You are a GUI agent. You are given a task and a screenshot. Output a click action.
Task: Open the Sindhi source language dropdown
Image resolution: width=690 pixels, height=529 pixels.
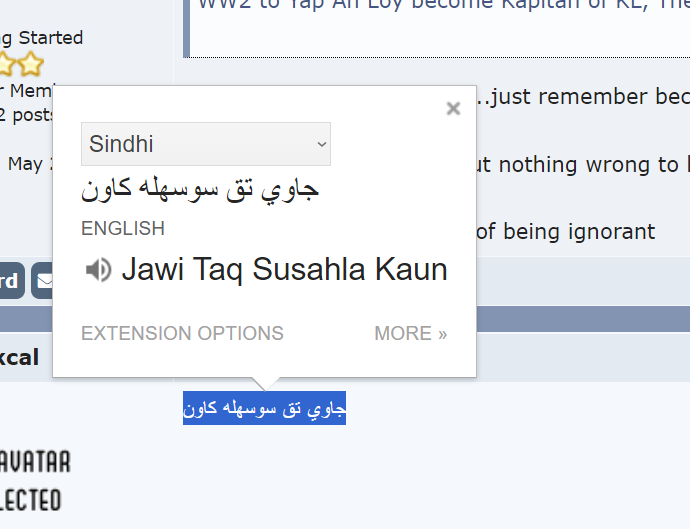click(x=206, y=144)
